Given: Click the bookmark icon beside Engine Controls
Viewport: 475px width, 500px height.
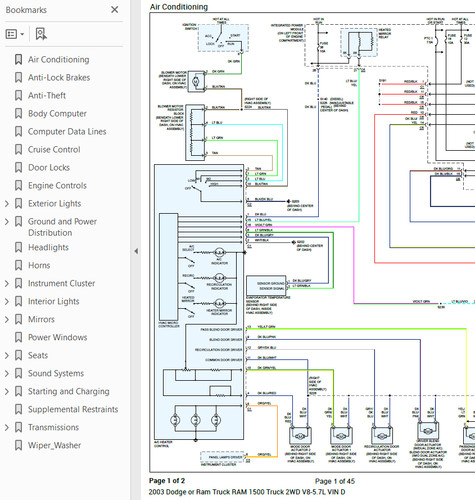Looking at the screenshot, I should (x=19, y=186).
